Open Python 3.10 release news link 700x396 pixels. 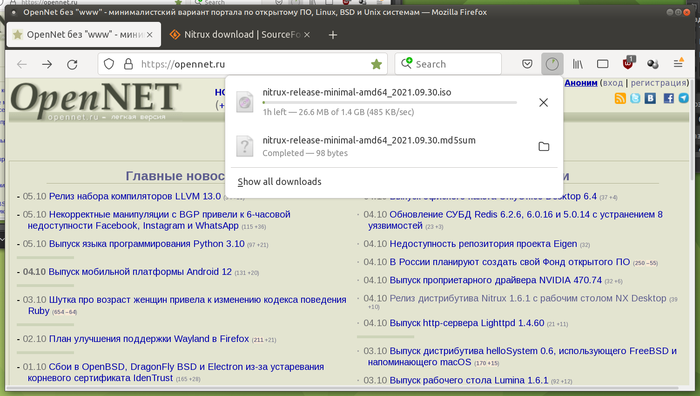coord(146,244)
